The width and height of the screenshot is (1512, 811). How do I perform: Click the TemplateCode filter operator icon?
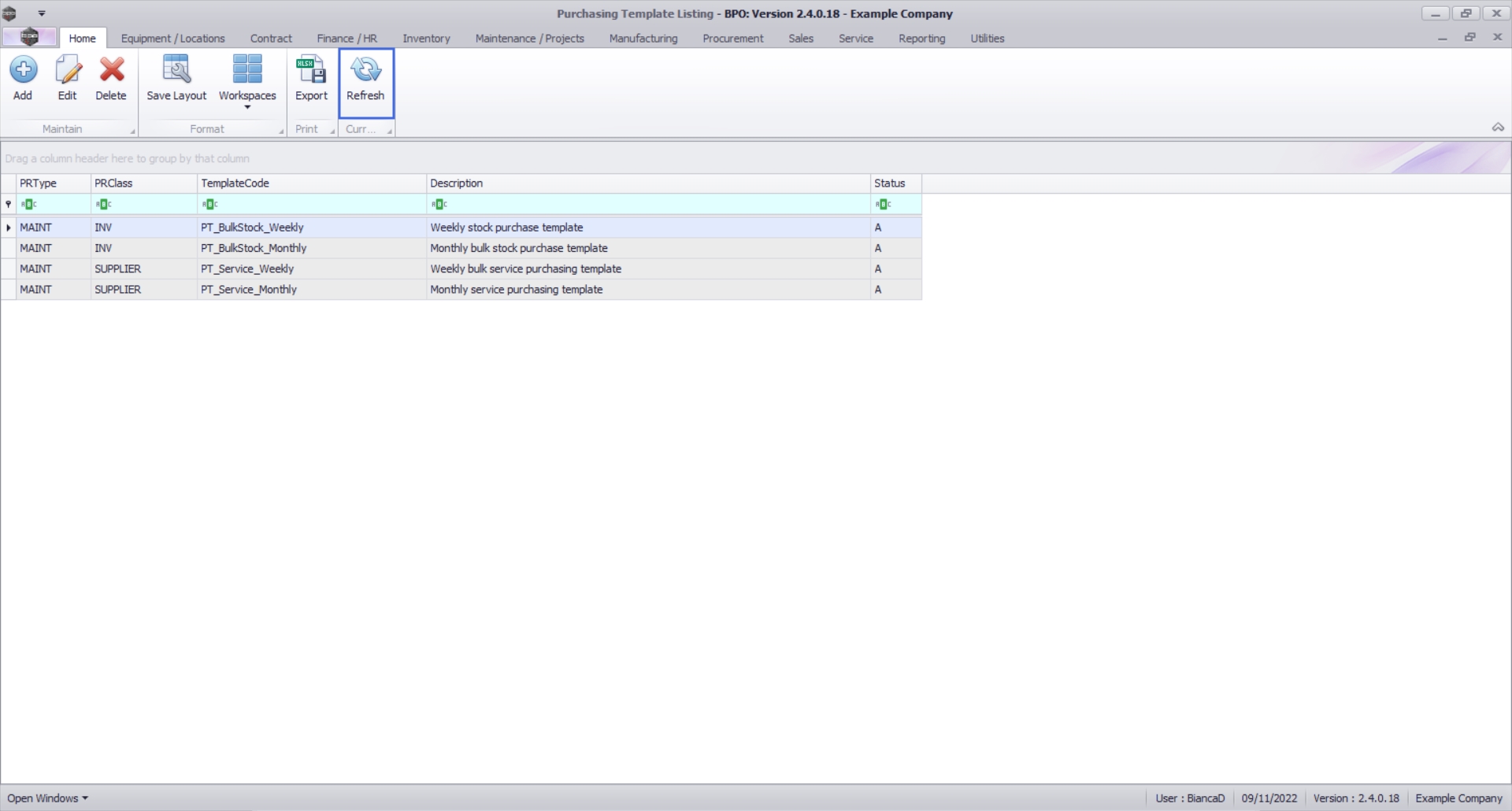209,205
